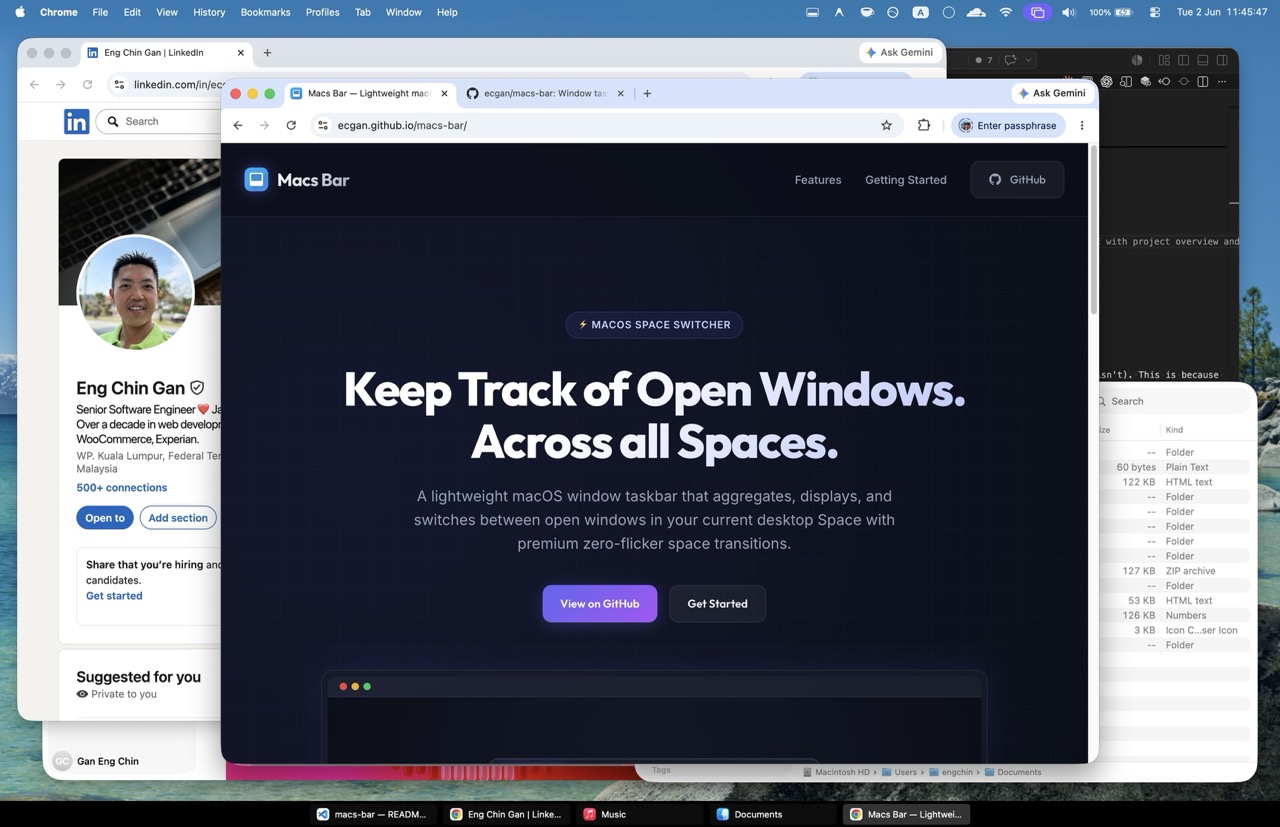Click the Get started hiring link
Image resolution: width=1280 pixels, height=827 pixels.
[x=114, y=595]
